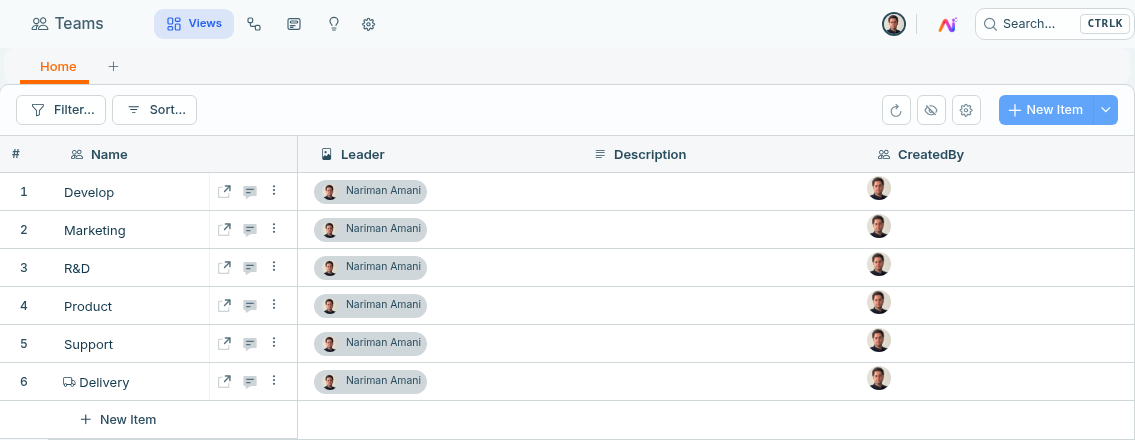Select the Home tab
The image size is (1135, 440).
pos(58,67)
